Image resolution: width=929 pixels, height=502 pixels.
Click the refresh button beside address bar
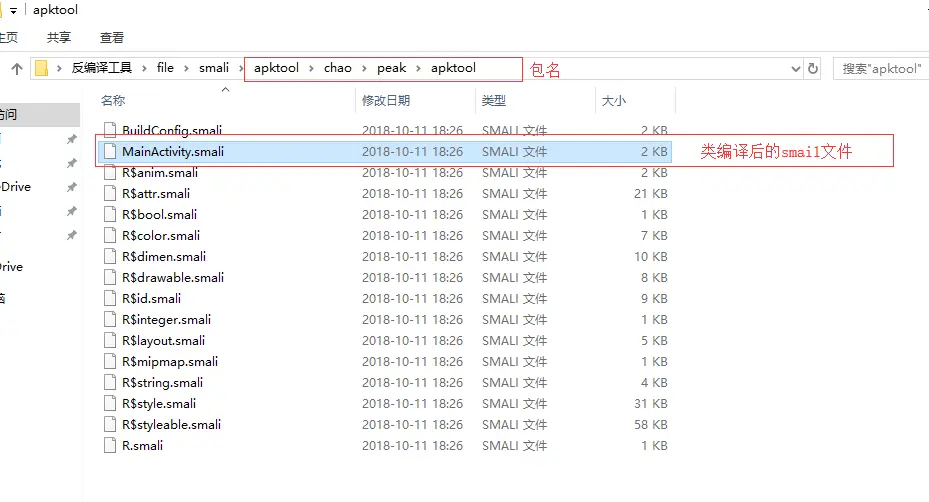point(813,69)
